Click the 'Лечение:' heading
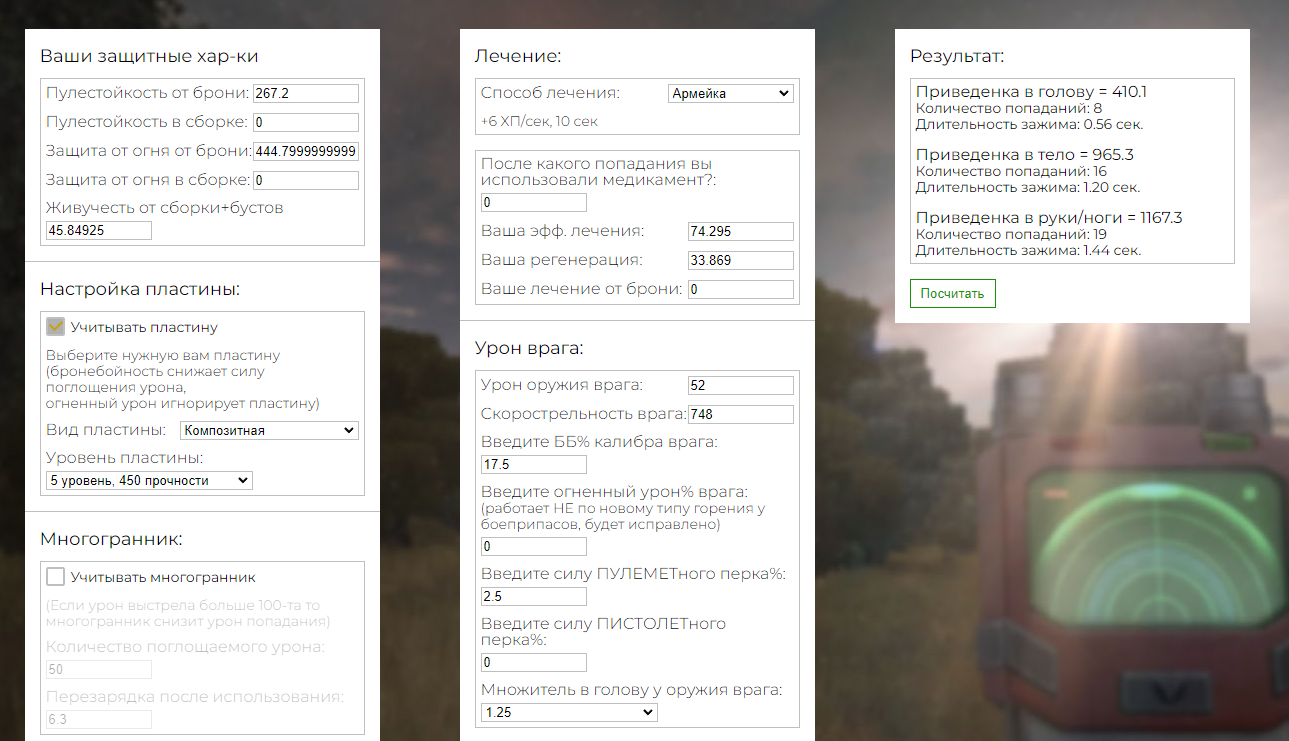The image size is (1289, 741). point(518,56)
